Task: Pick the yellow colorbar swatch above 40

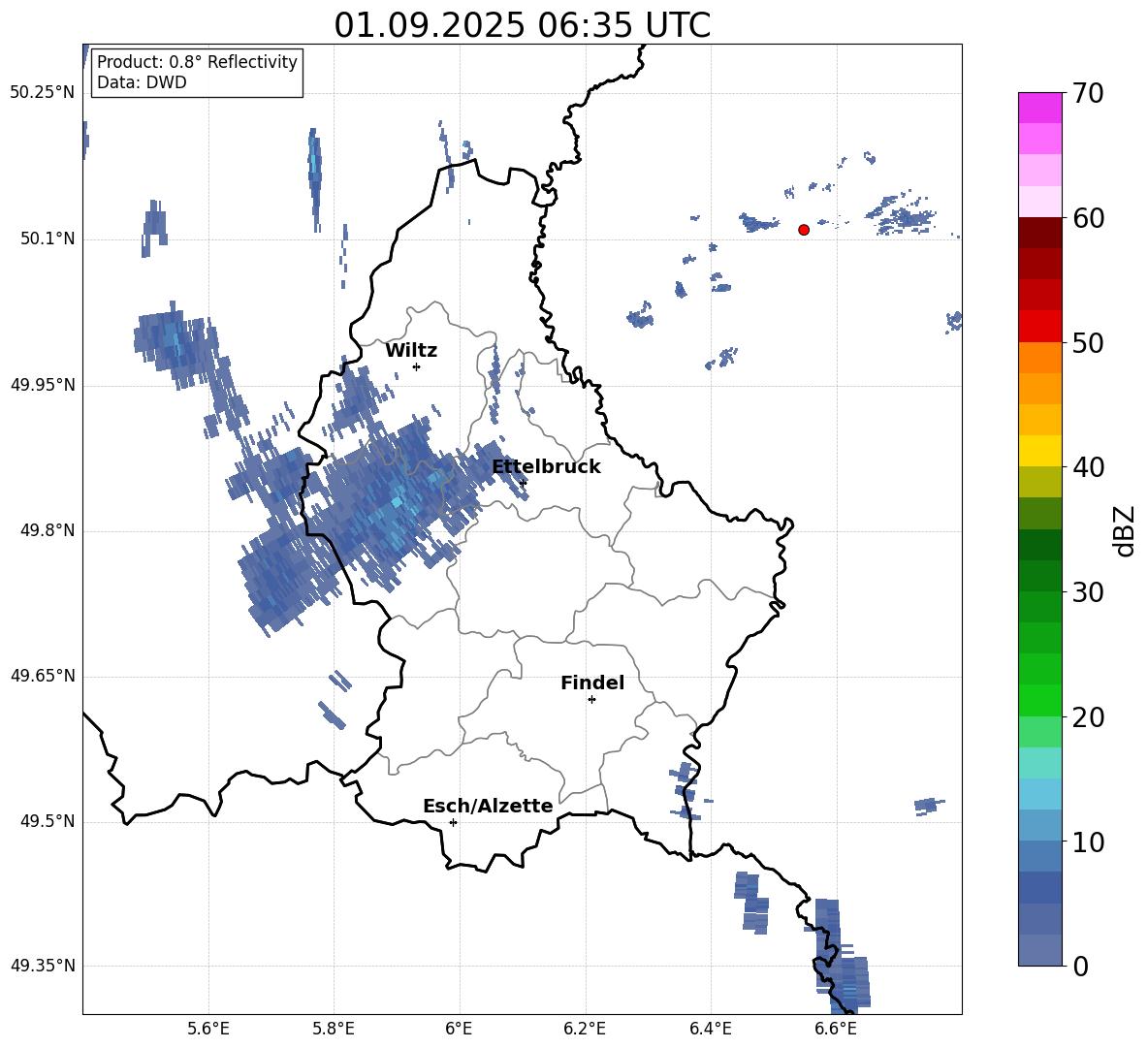Action: tap(1039, 451)
